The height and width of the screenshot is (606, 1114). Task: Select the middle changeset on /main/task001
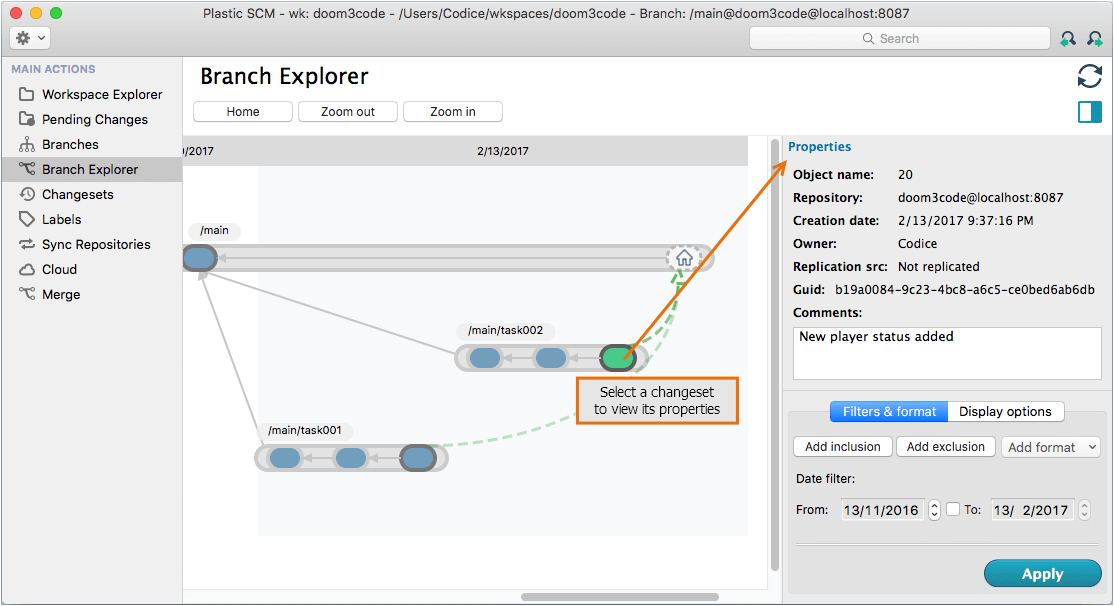[x=350, y=458]
